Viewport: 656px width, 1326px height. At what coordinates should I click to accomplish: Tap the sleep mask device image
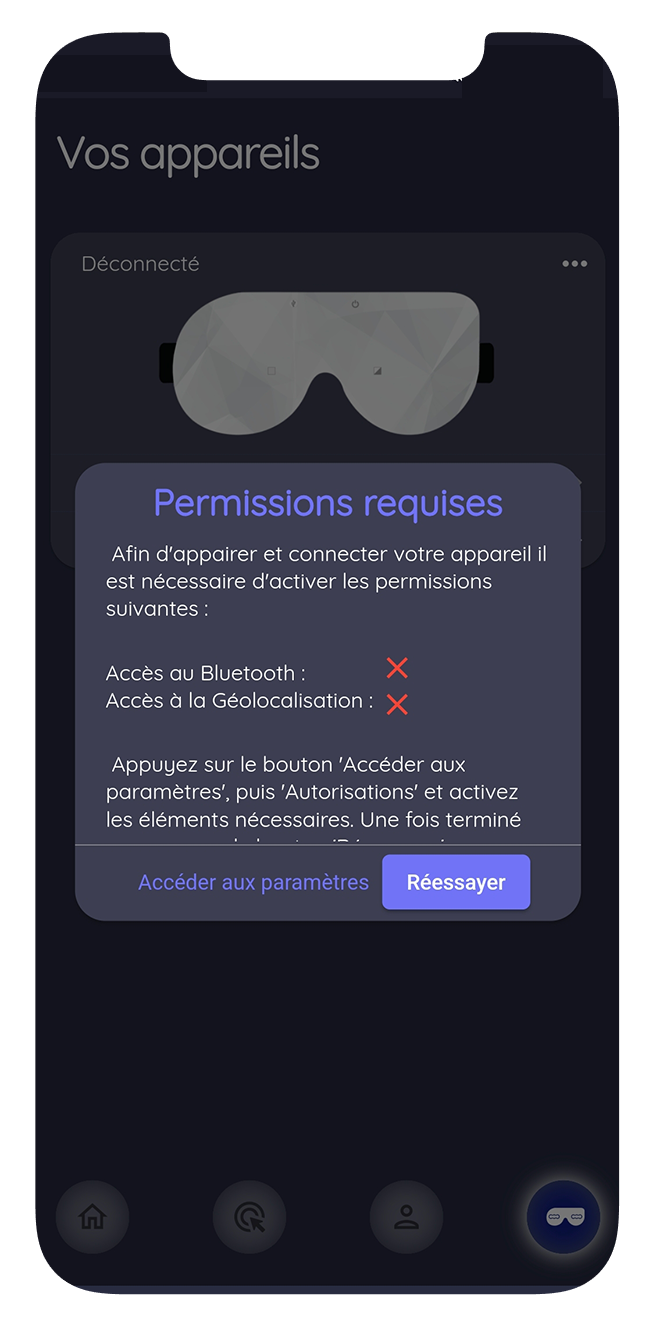pos(326,363)
